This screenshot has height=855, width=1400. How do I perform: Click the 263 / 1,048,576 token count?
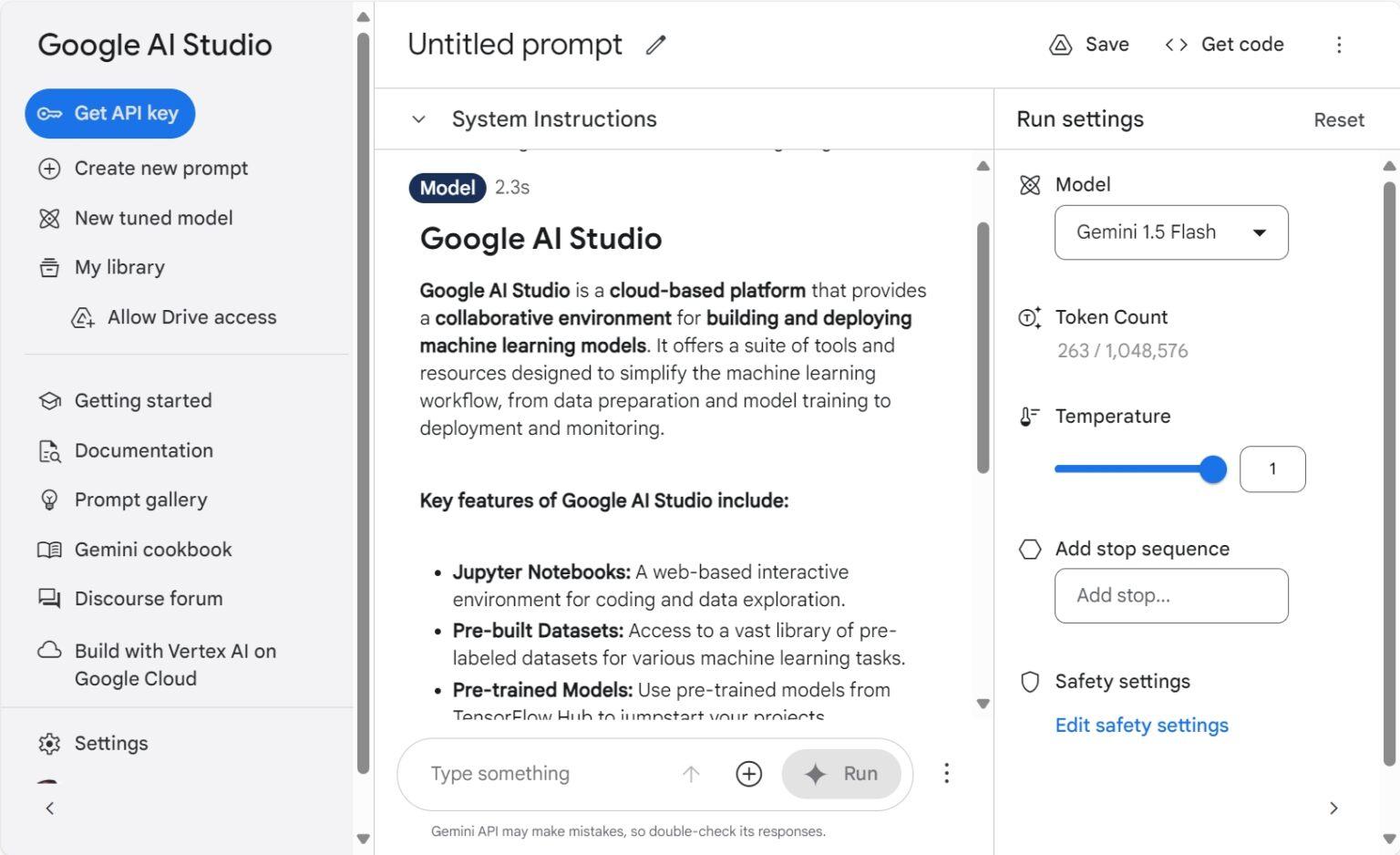[x=1123, y=351]
